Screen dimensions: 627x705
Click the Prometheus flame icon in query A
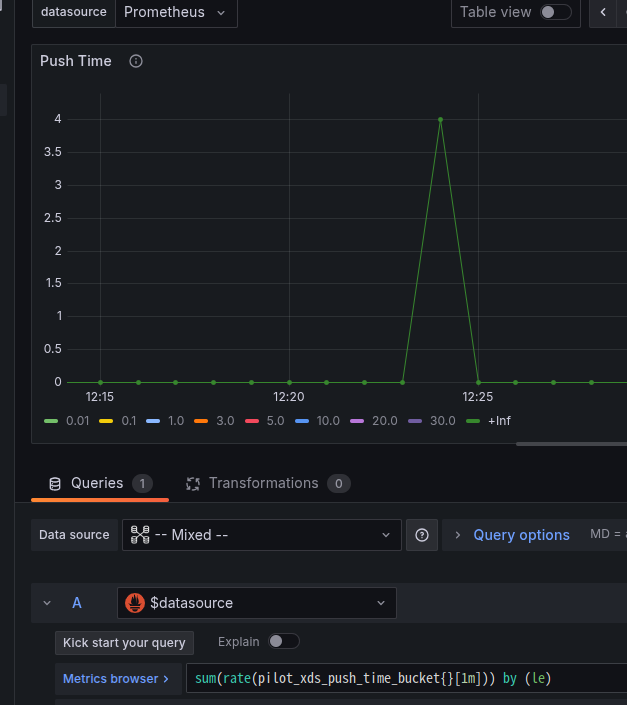[135, 603]
